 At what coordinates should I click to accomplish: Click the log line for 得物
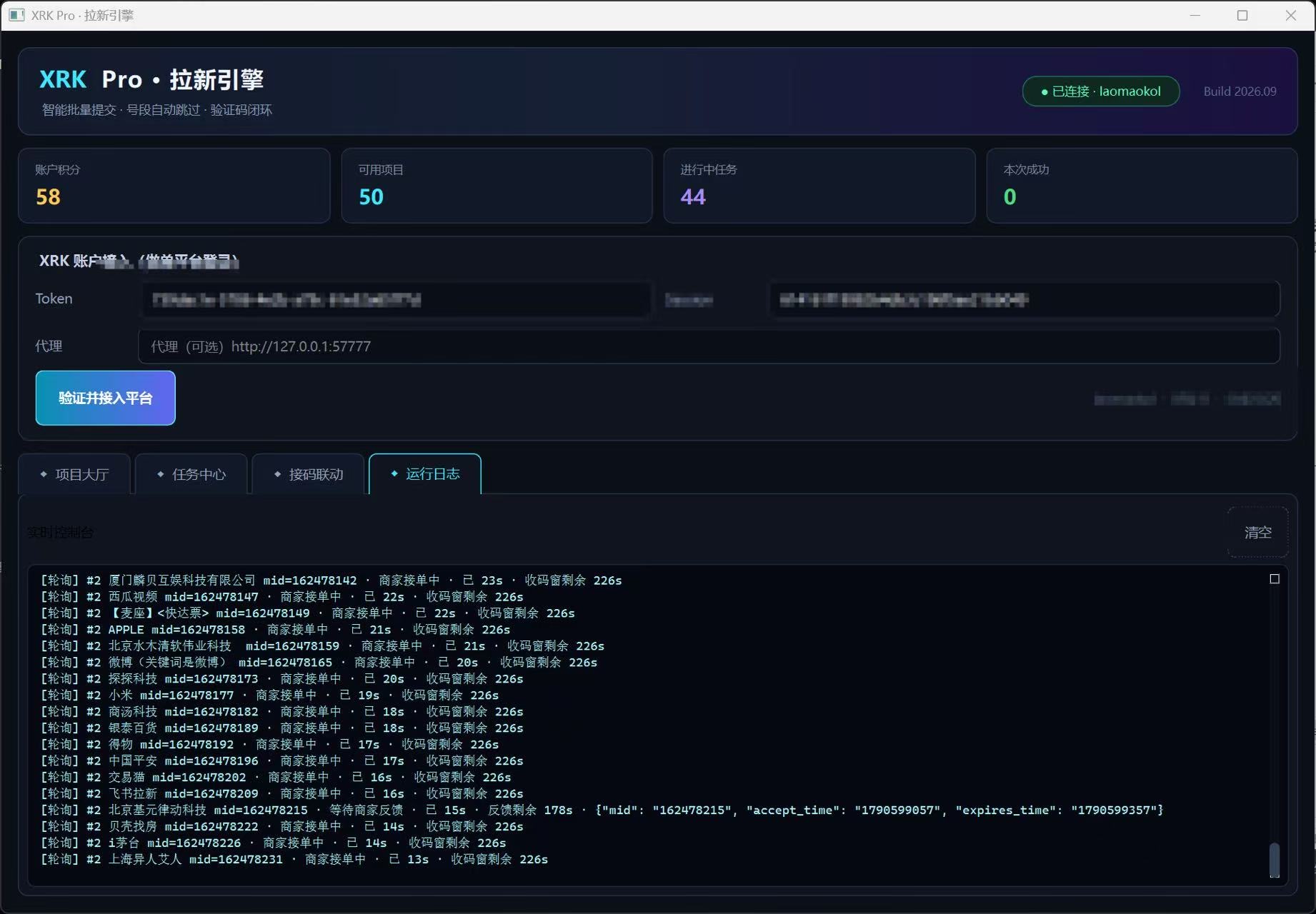270,745
